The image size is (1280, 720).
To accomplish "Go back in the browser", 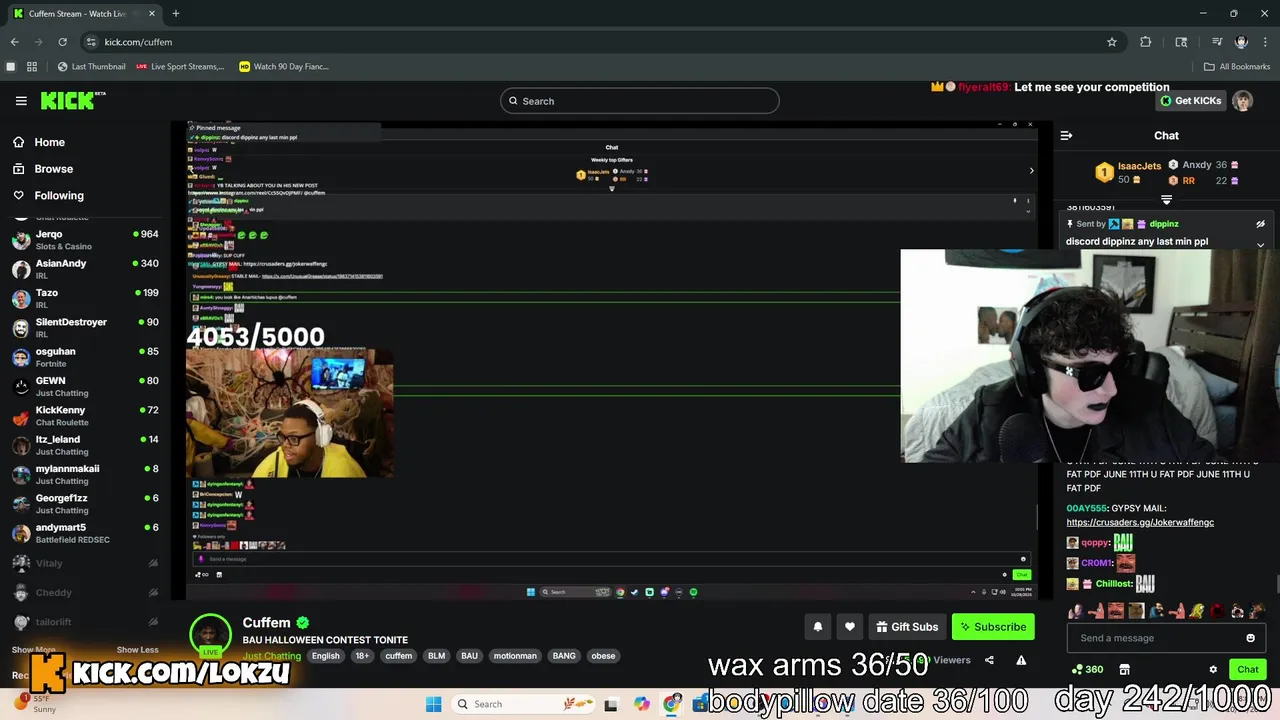I will pyautogui.click(x=14, y=42).
